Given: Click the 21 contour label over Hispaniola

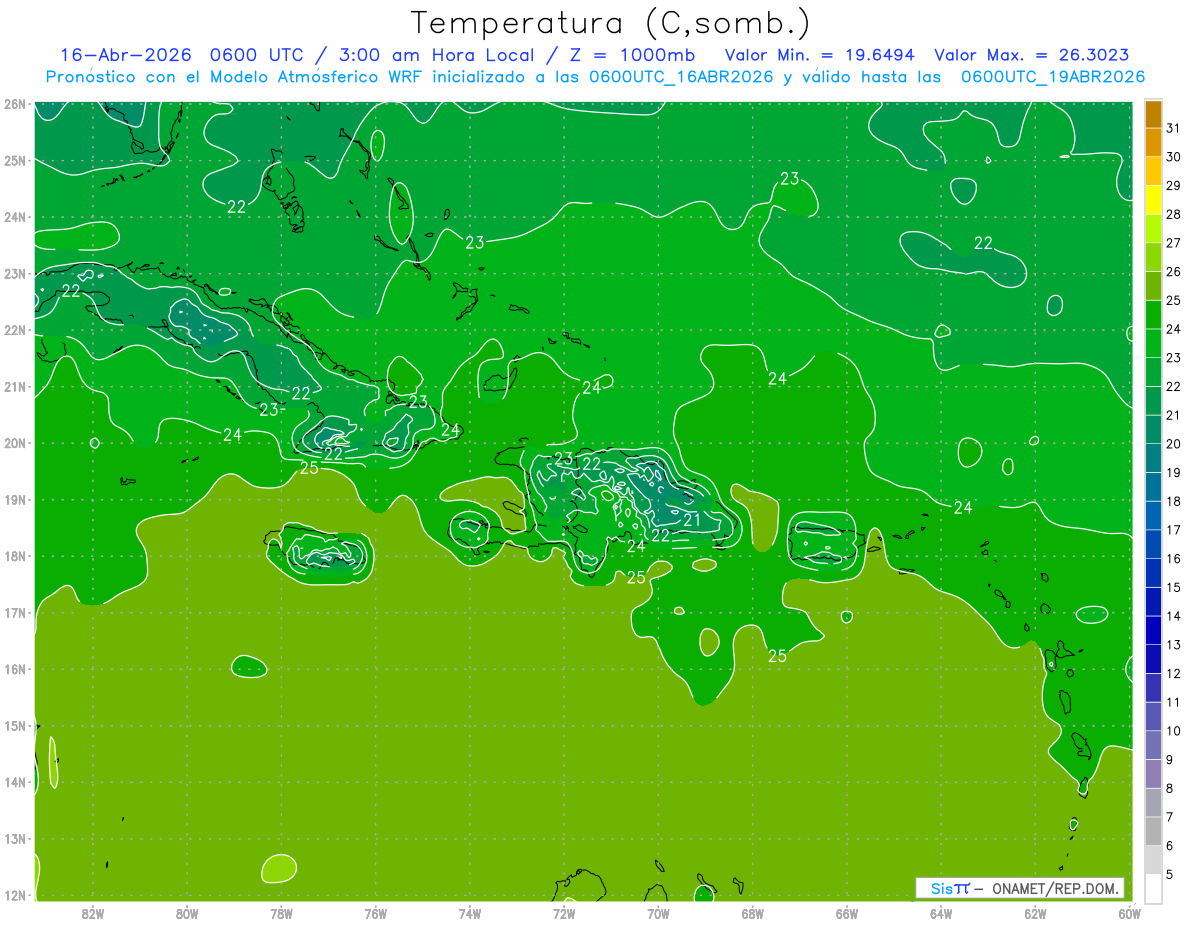Looking at the screenshot, I should point(691,519).
